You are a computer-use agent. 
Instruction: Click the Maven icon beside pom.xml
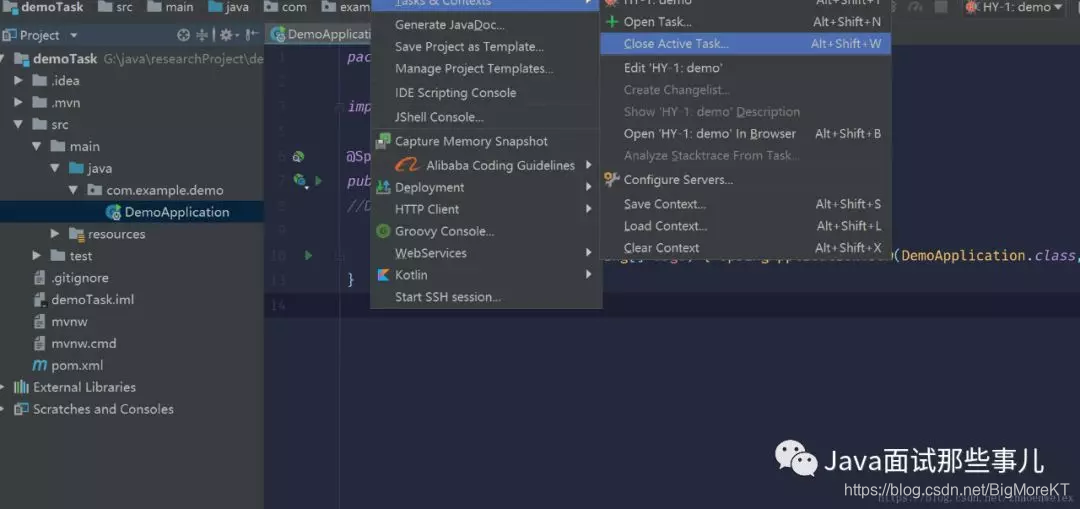(x=40, y=366)
